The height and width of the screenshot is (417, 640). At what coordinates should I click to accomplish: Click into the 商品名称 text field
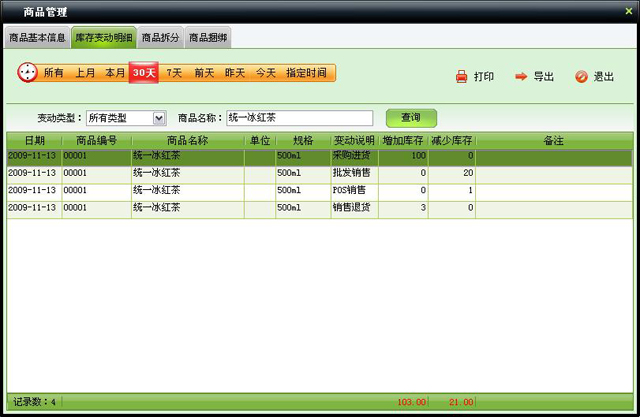click(299, 118)
